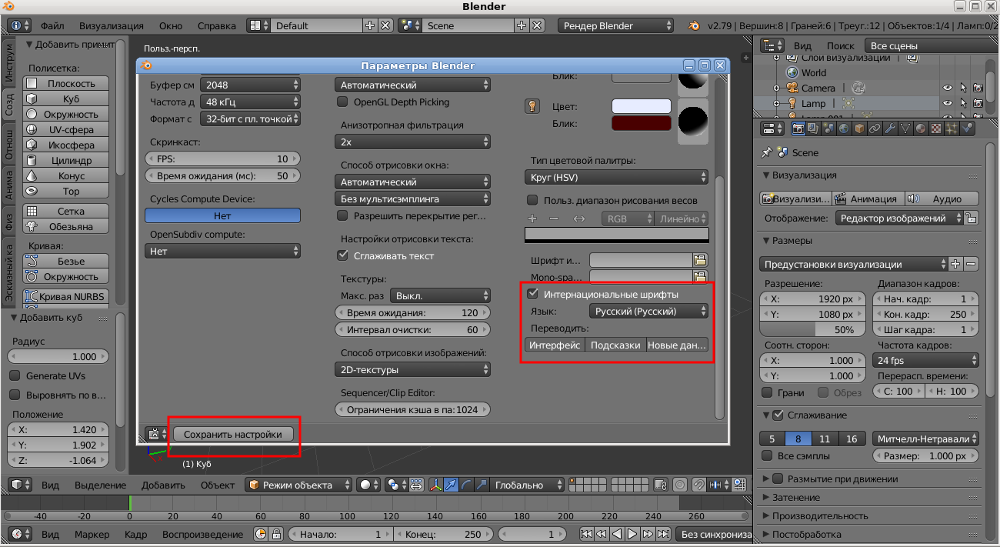Screen dimensions: 1000x547
Task: Open the World properties tab (globe icon)
Action: (x=844, y=129)
